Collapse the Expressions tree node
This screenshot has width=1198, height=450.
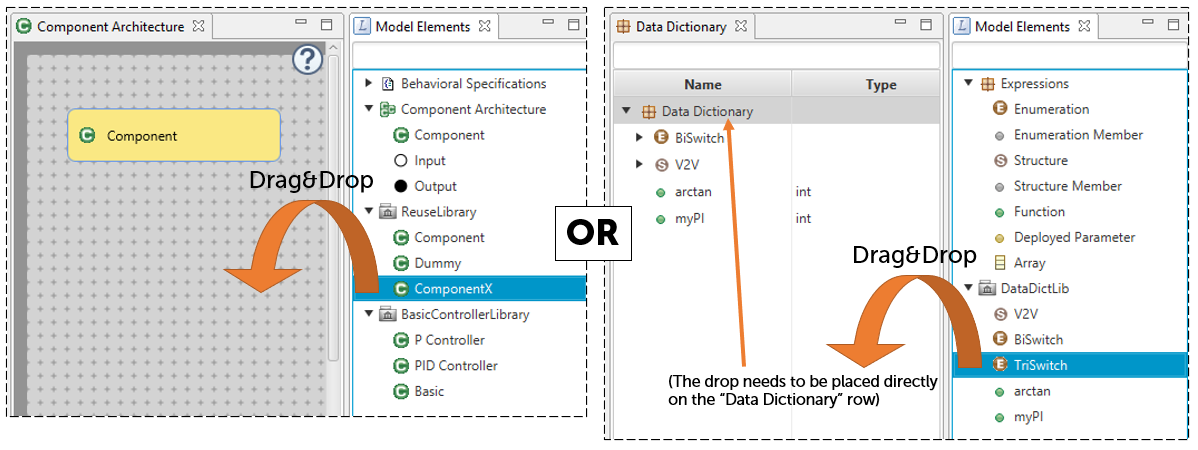(969, 83)
